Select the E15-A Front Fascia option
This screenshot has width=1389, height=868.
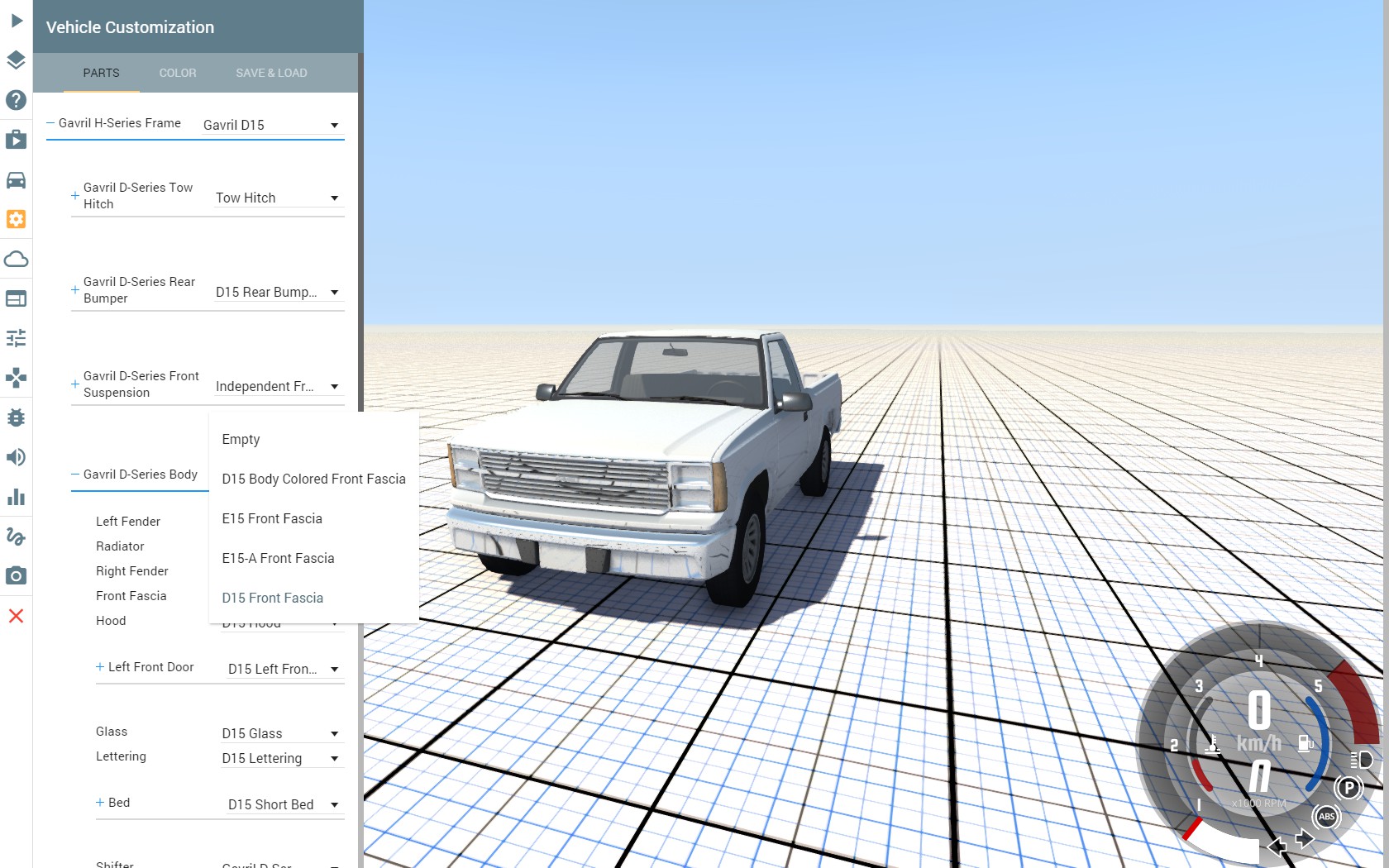pos(314,558)
